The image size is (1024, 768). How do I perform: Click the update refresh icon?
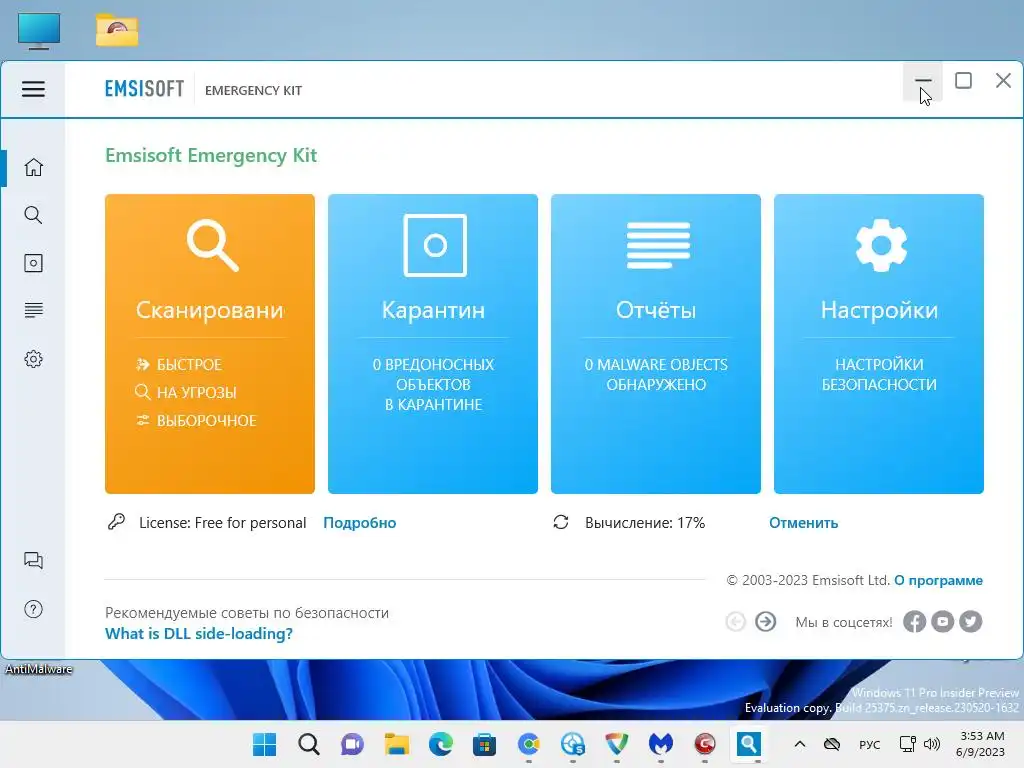561,522
